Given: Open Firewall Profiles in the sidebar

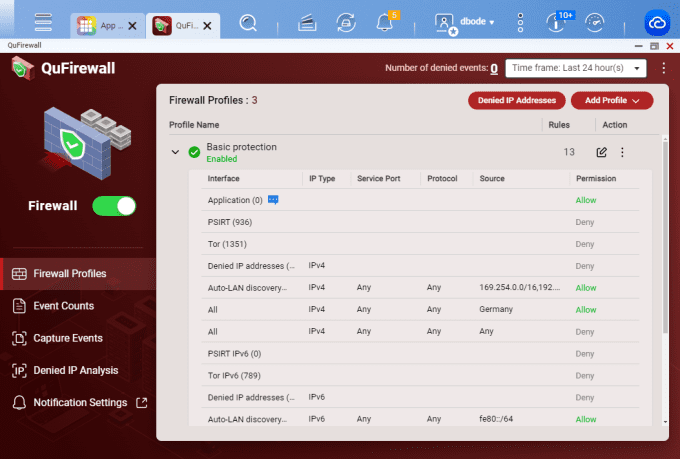Looking at the screenshot, I should tap(78, 274).
